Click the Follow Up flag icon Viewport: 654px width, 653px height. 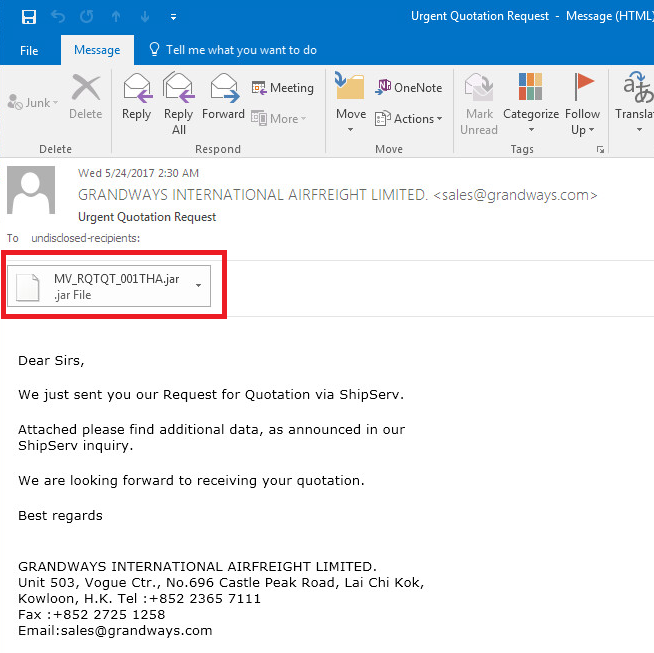583,86
